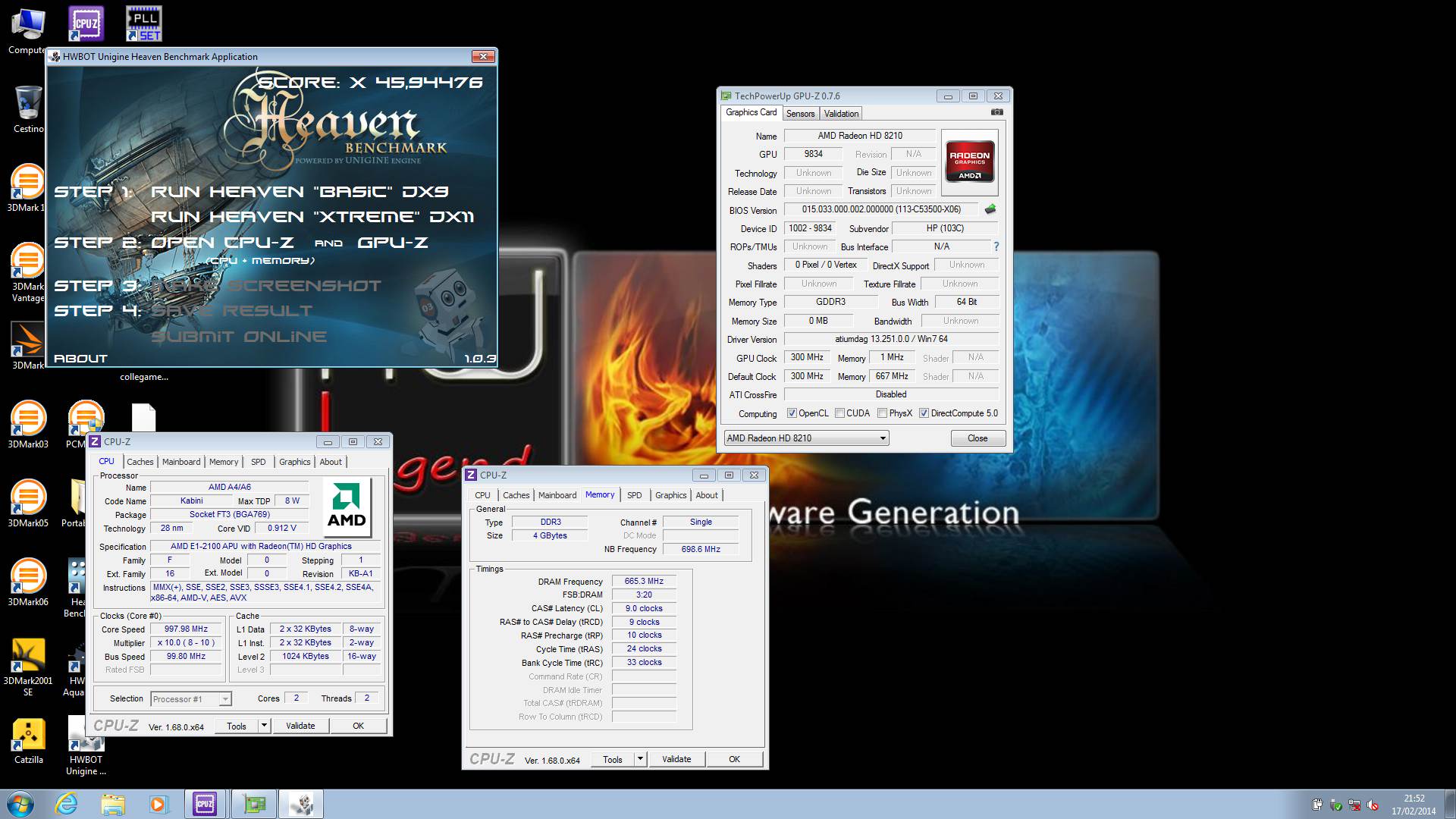
Task: Click the volume icon in system tray
Action: tap(1373, 805)
